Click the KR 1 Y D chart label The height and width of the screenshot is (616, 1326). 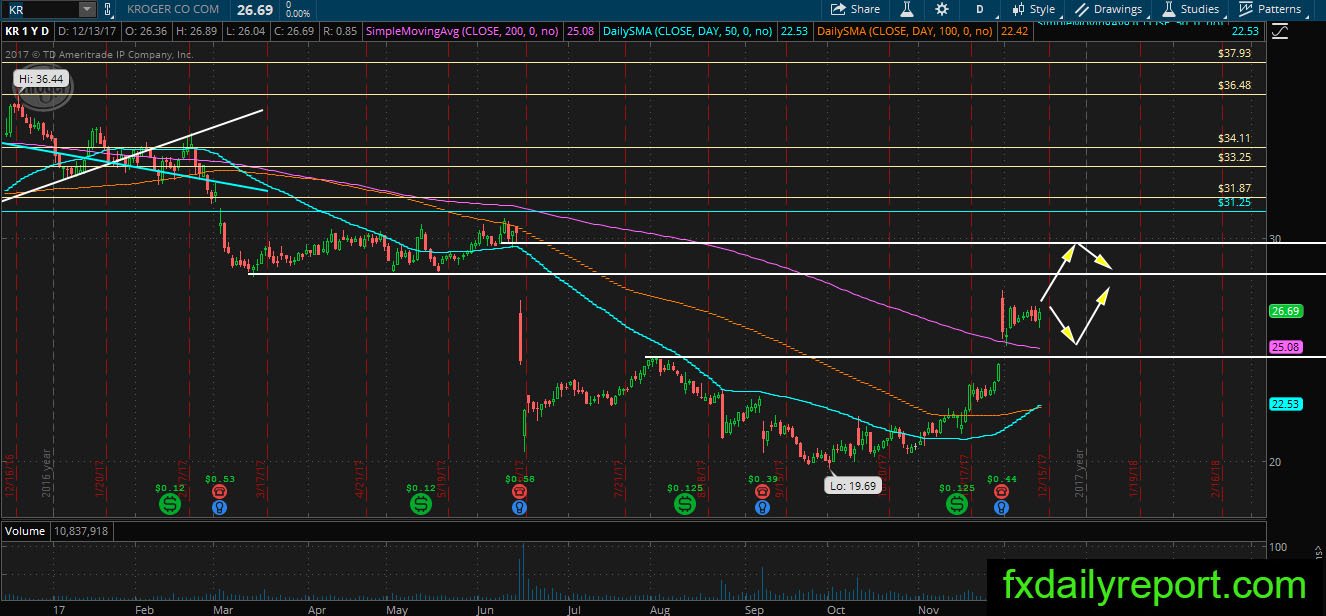coord(27,32)
